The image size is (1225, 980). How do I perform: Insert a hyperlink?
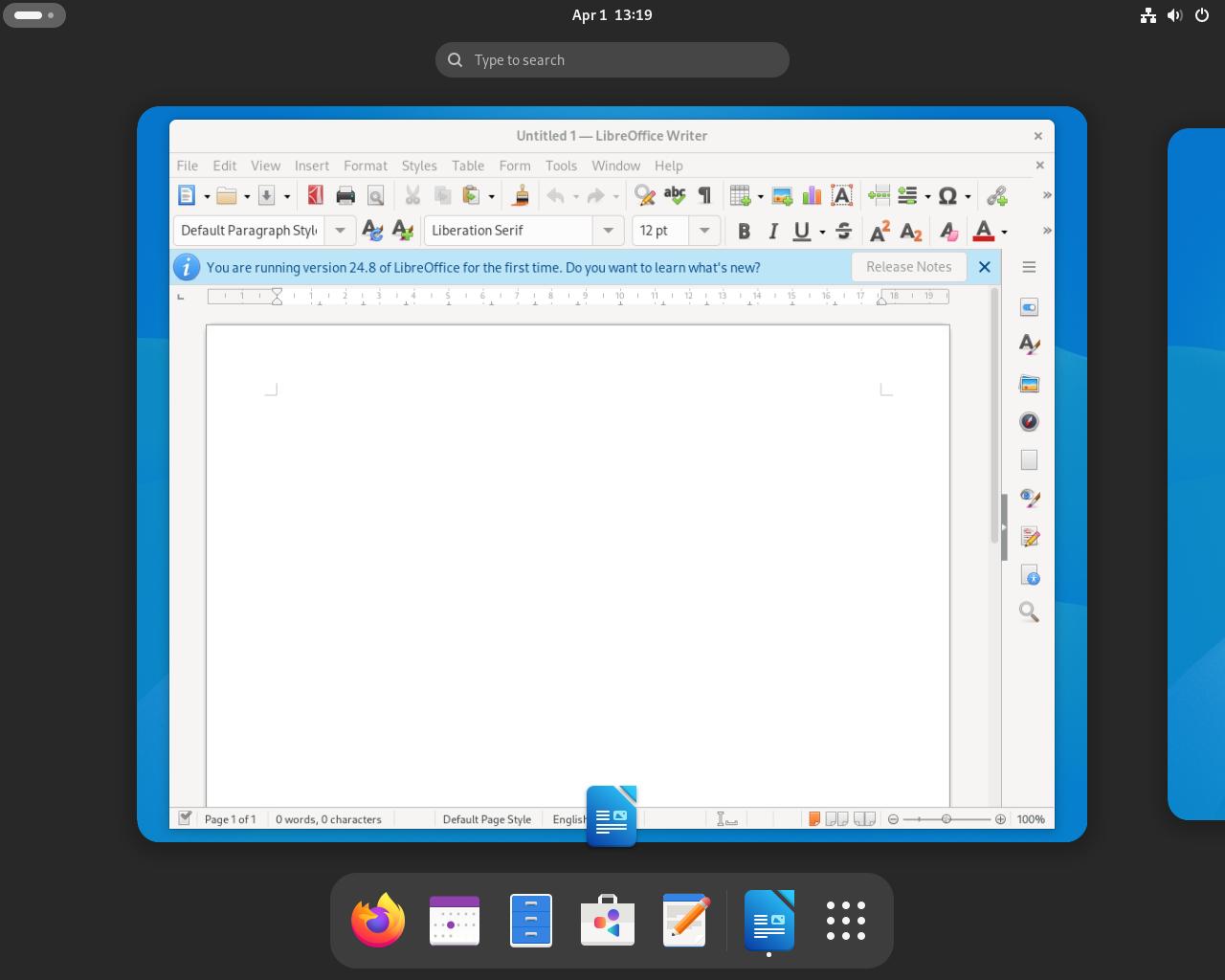(996, 195)
